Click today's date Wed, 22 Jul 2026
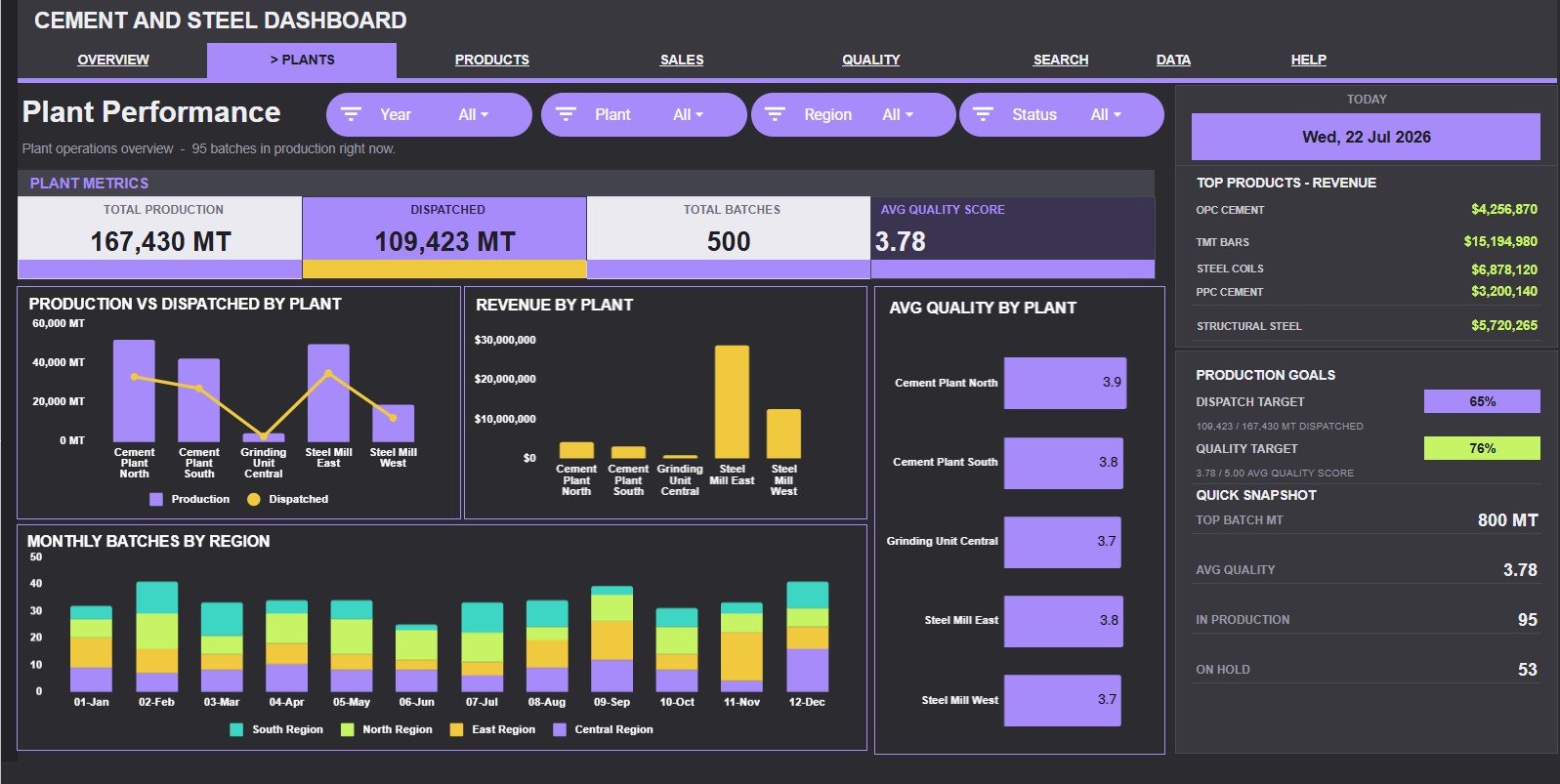Viewport: 1560px width, 784px height. [1366, 137]
